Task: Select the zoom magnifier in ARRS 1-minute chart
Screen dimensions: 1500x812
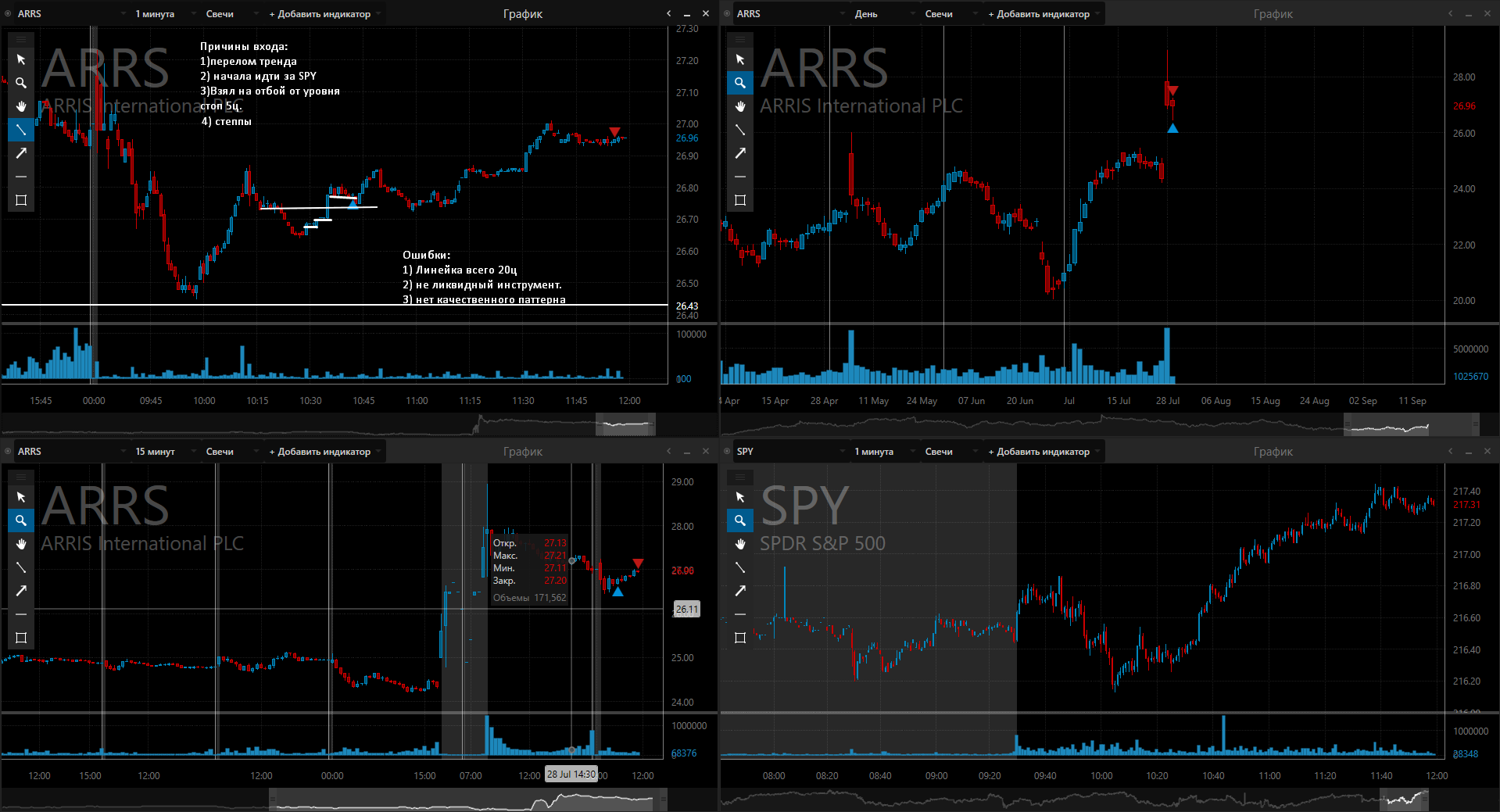Action: point(21,83)
